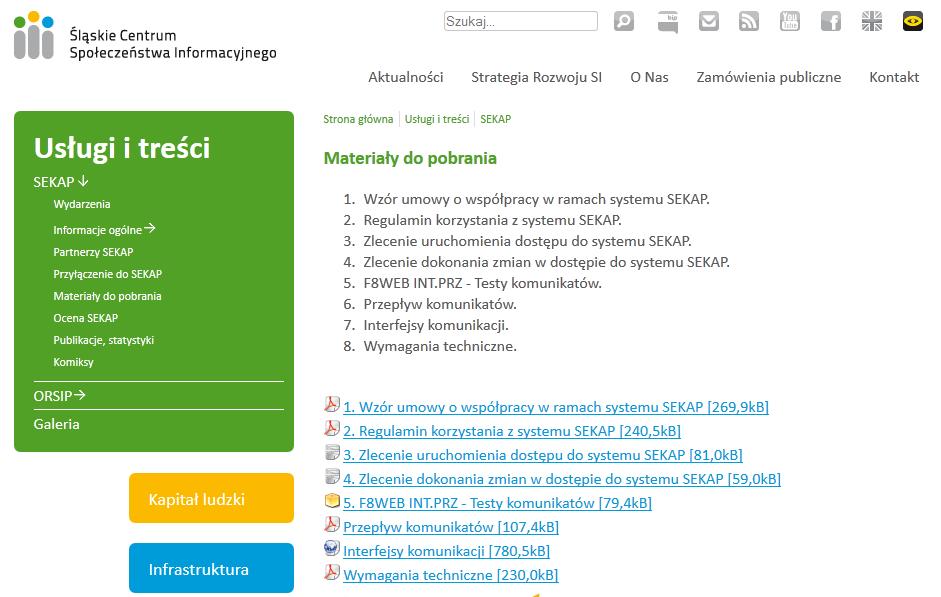Click list text 'Wymagania techniczne.'
941x597 pixels.
pos(440,346)
